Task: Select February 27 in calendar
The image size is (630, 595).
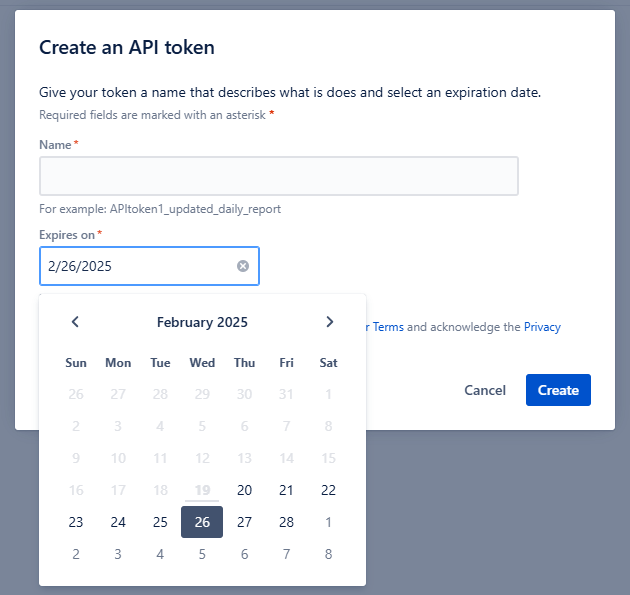Action: coord(244,522)
